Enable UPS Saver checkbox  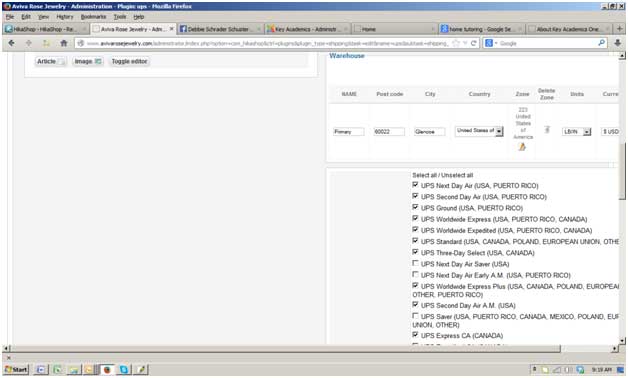(x=415, y=316)
